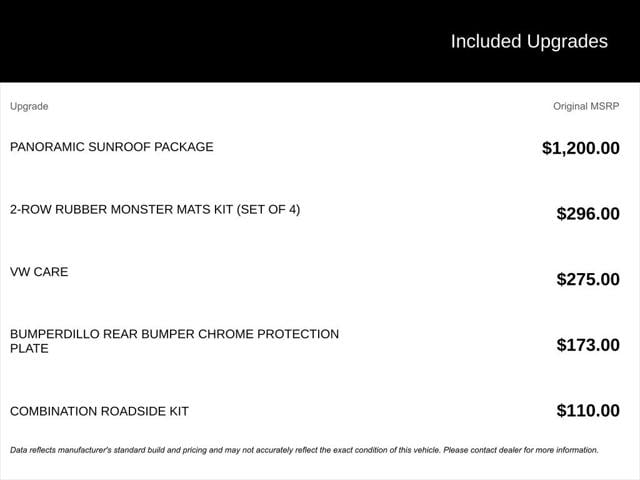640x480 pixels.
Task: Click the Original MSRP column header
Action: [586, 106]
